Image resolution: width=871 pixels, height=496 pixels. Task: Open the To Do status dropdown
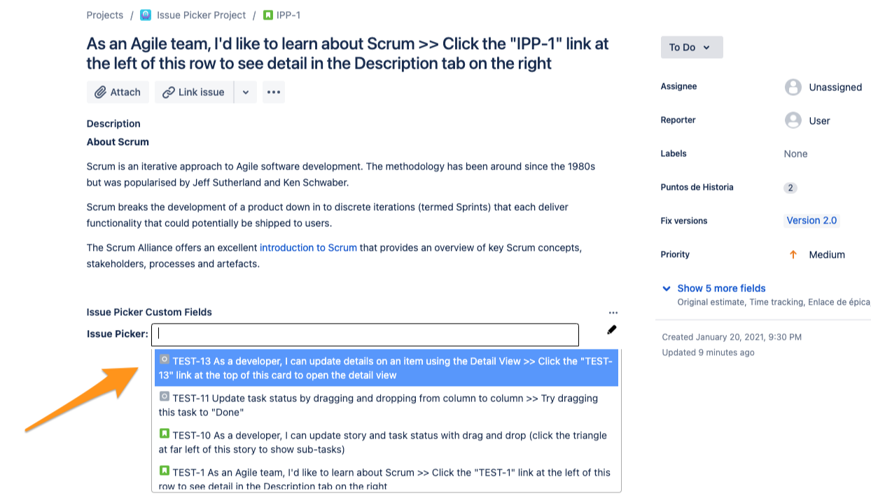click(x=691, y=47)
